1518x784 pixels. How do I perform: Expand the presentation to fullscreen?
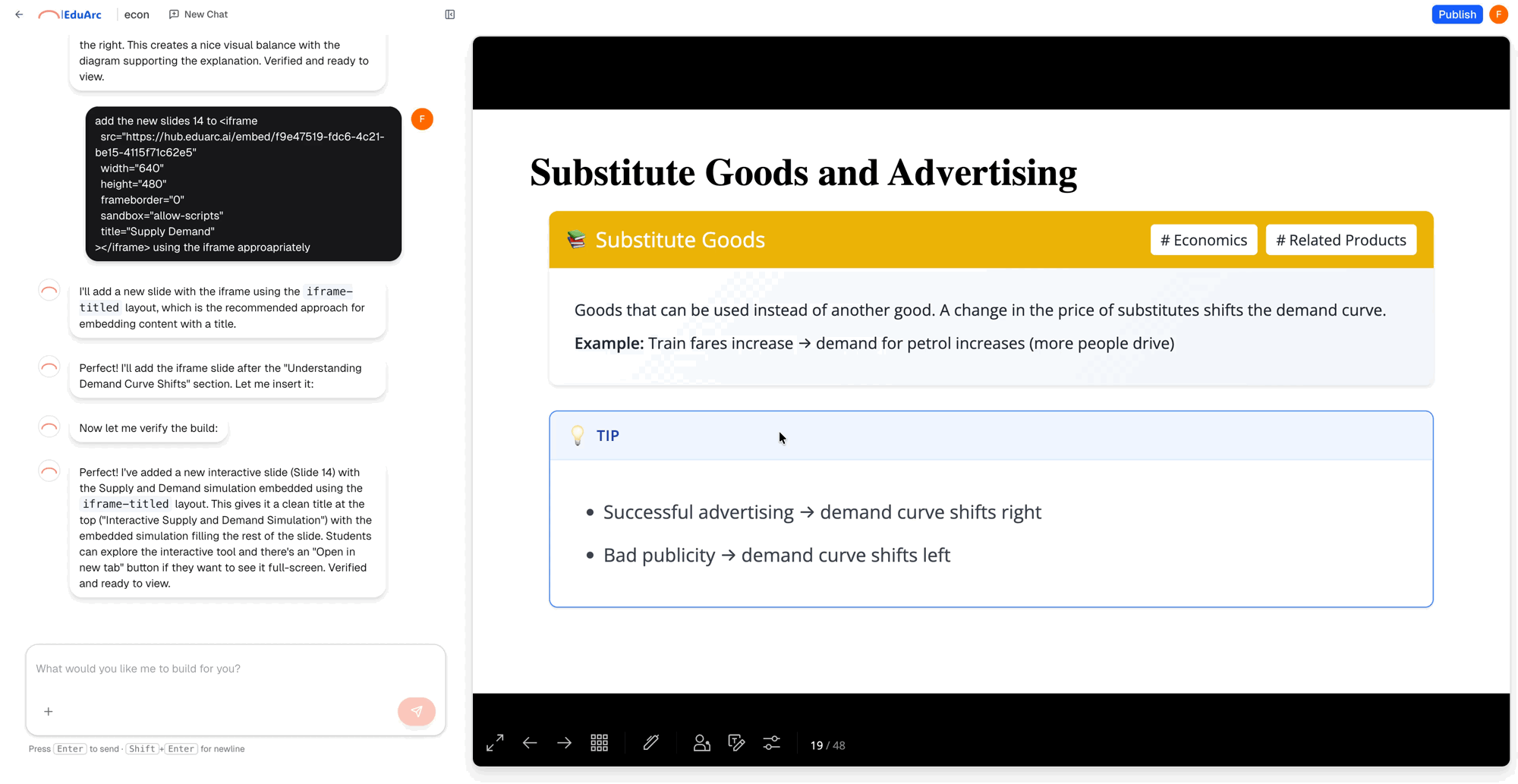(494, 743)
